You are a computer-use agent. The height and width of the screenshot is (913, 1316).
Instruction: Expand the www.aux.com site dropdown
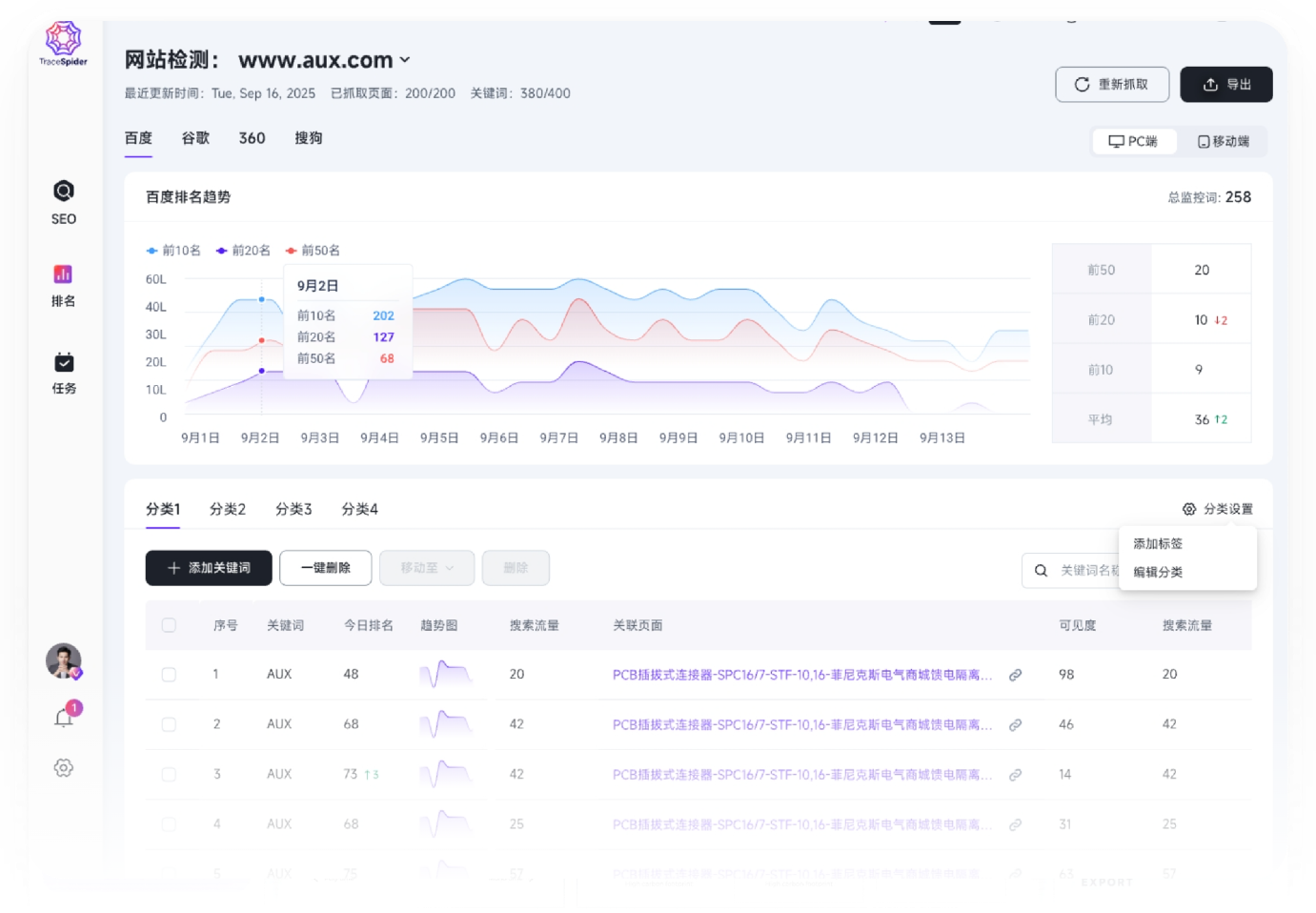404,60
